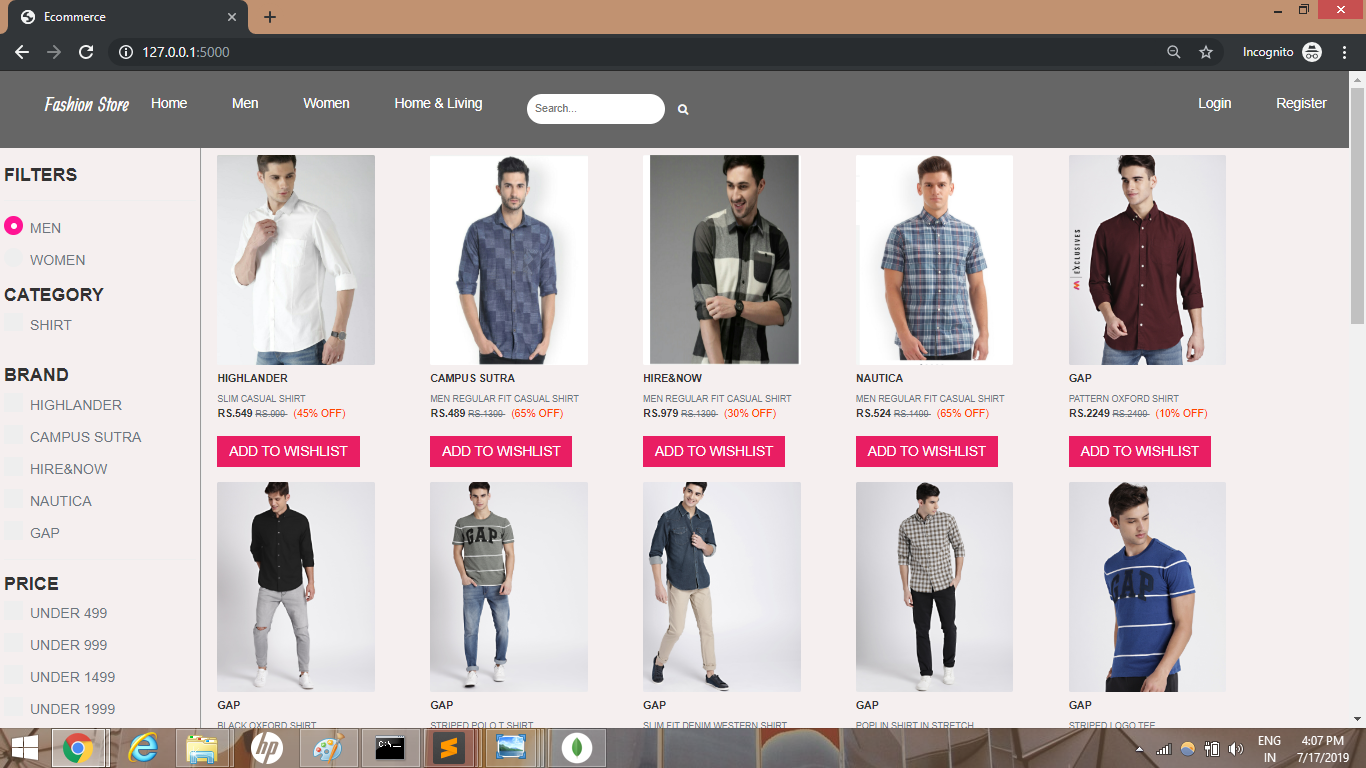Check the NAUTICA brand filter

pyautogui.click(x=13, y=499)
